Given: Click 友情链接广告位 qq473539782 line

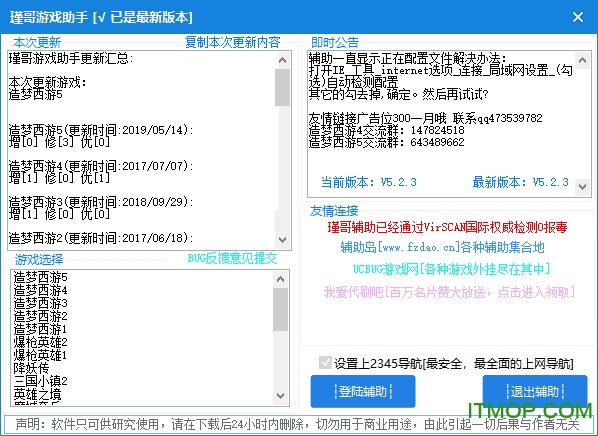Looking at the screenshot, I should 426,118.
